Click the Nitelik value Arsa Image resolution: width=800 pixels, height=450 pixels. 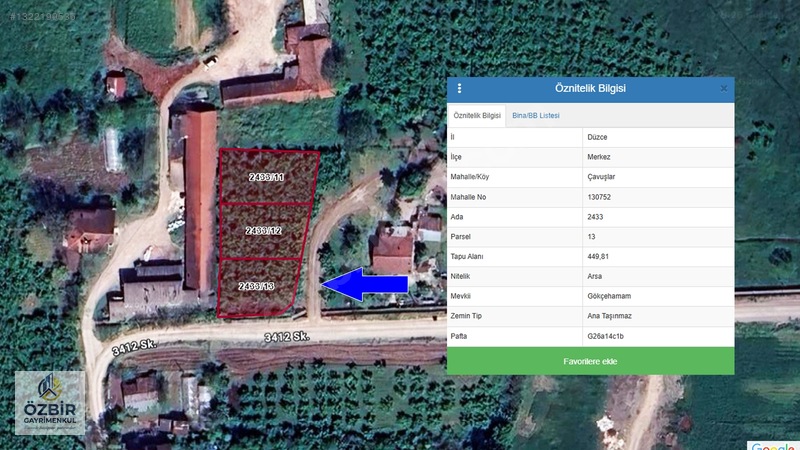(594, 277)
